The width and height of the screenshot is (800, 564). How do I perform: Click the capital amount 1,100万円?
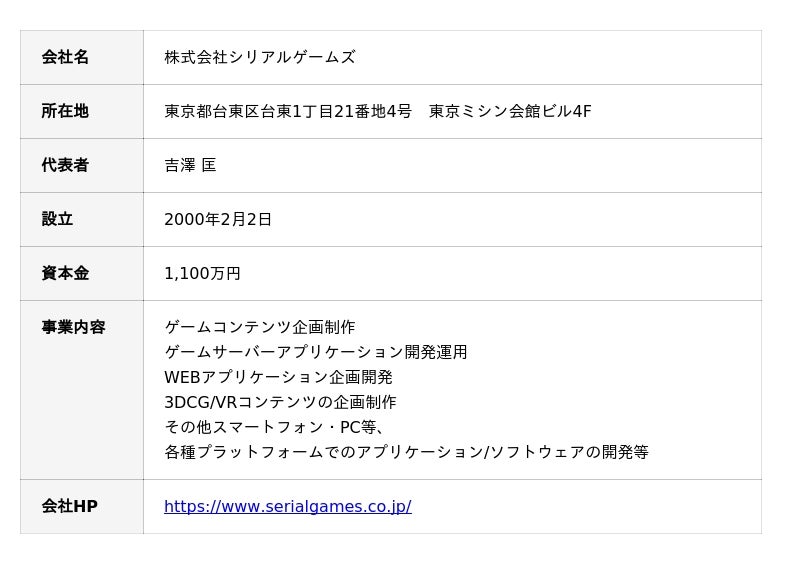[202, 273]
